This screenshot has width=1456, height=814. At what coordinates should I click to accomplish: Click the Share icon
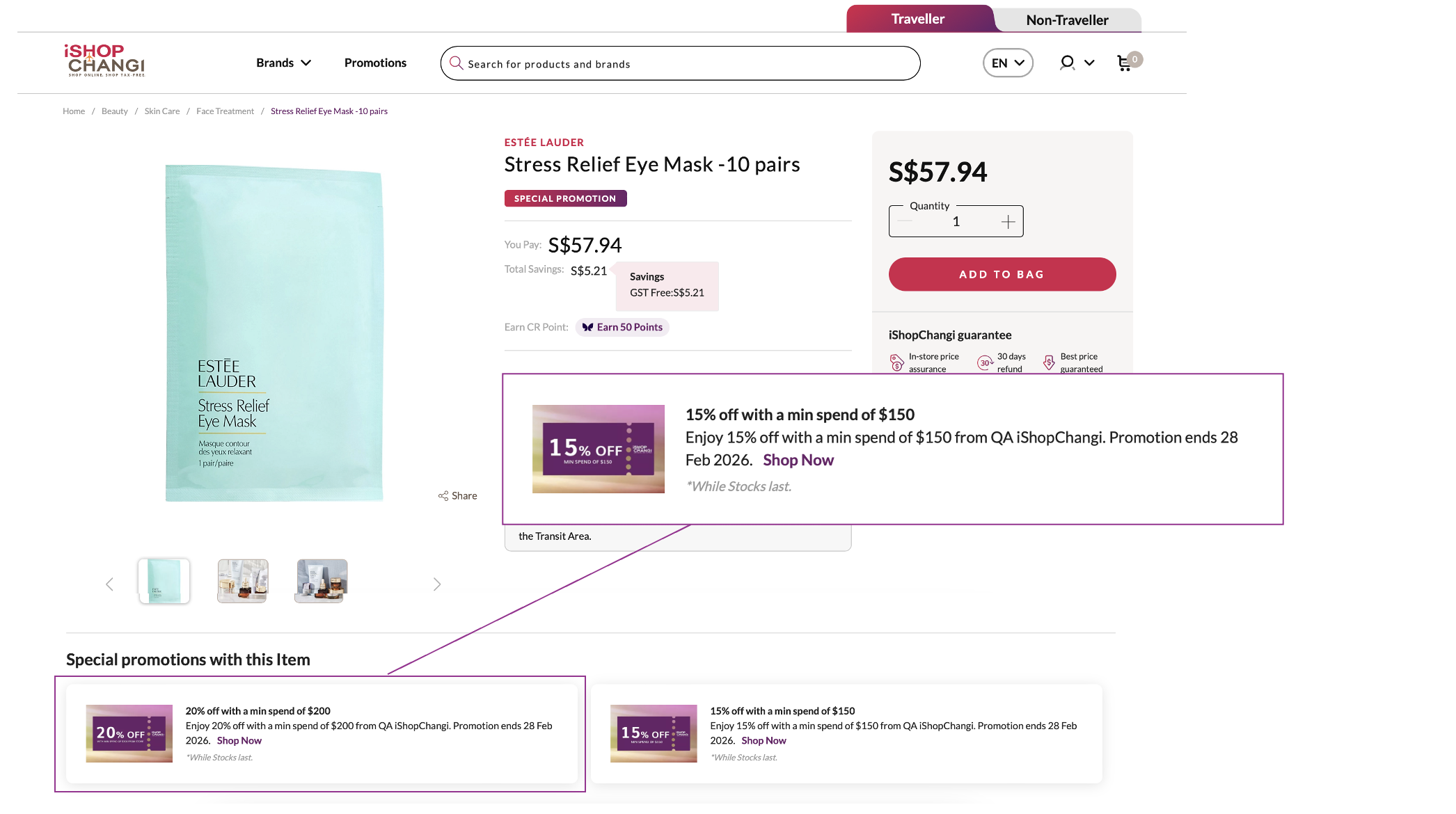tap(443, 496)
